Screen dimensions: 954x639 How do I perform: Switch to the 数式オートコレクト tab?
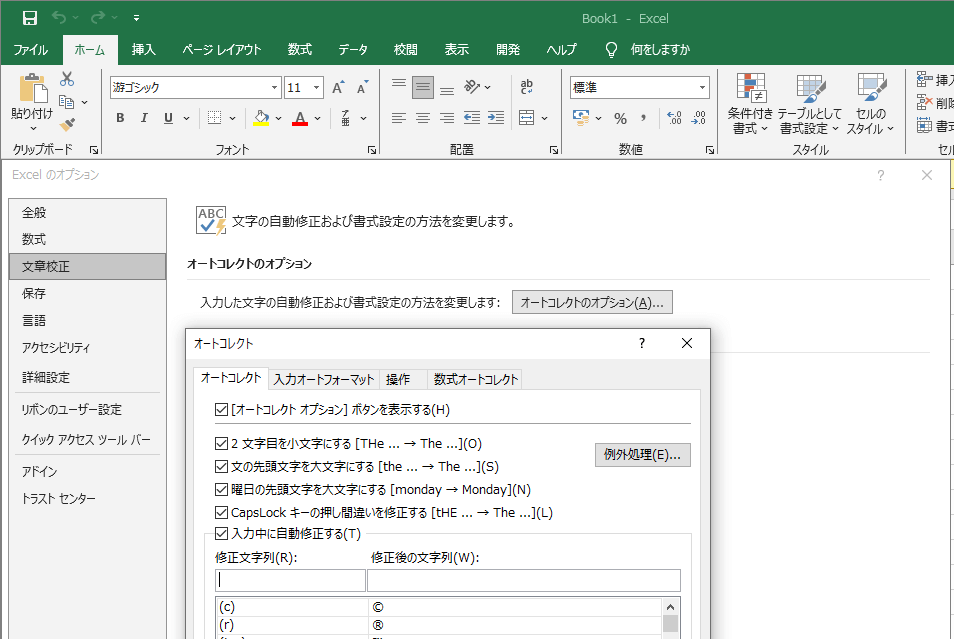[x=475, y=380]
